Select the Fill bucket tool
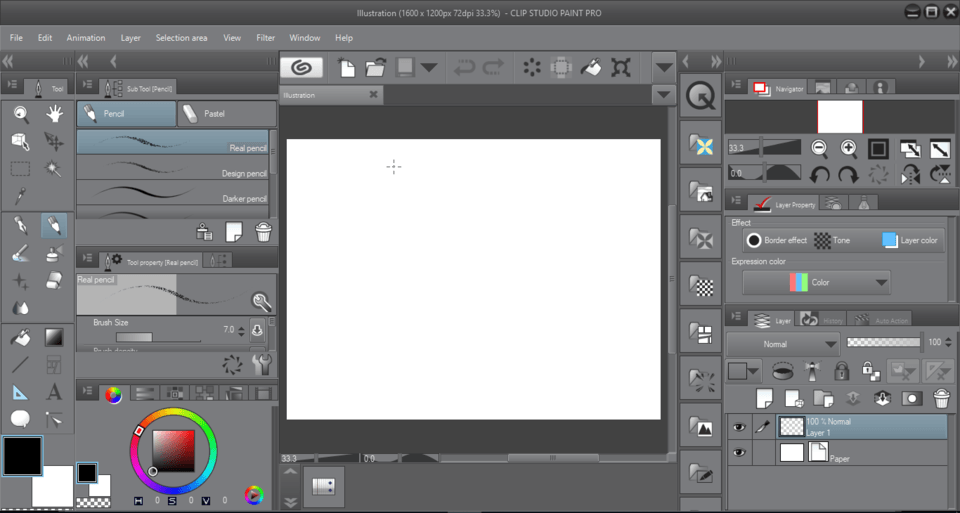This screenshot has width=960, height=513. pyautogui.click(x=20, y=337)
